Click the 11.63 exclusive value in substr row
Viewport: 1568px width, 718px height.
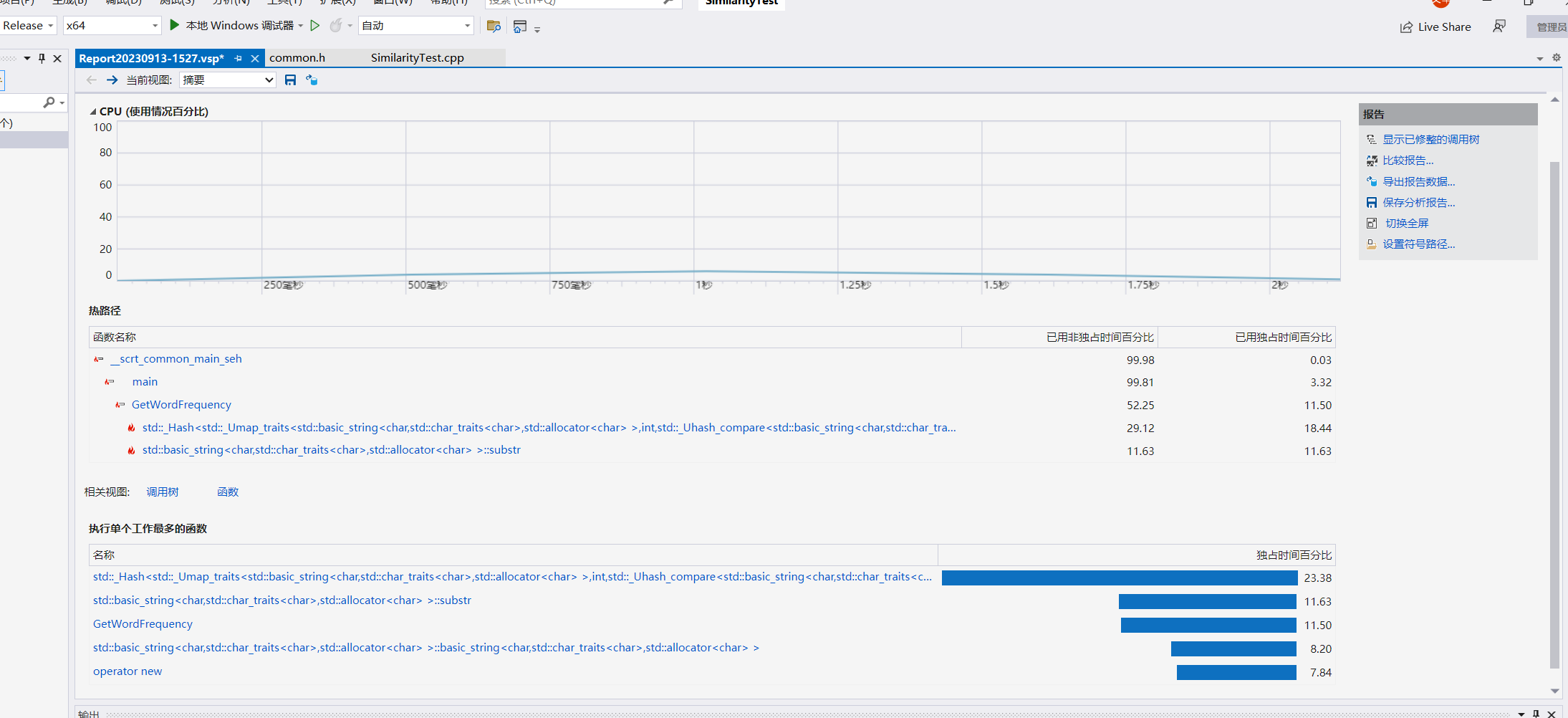[x=1317, y=451]
